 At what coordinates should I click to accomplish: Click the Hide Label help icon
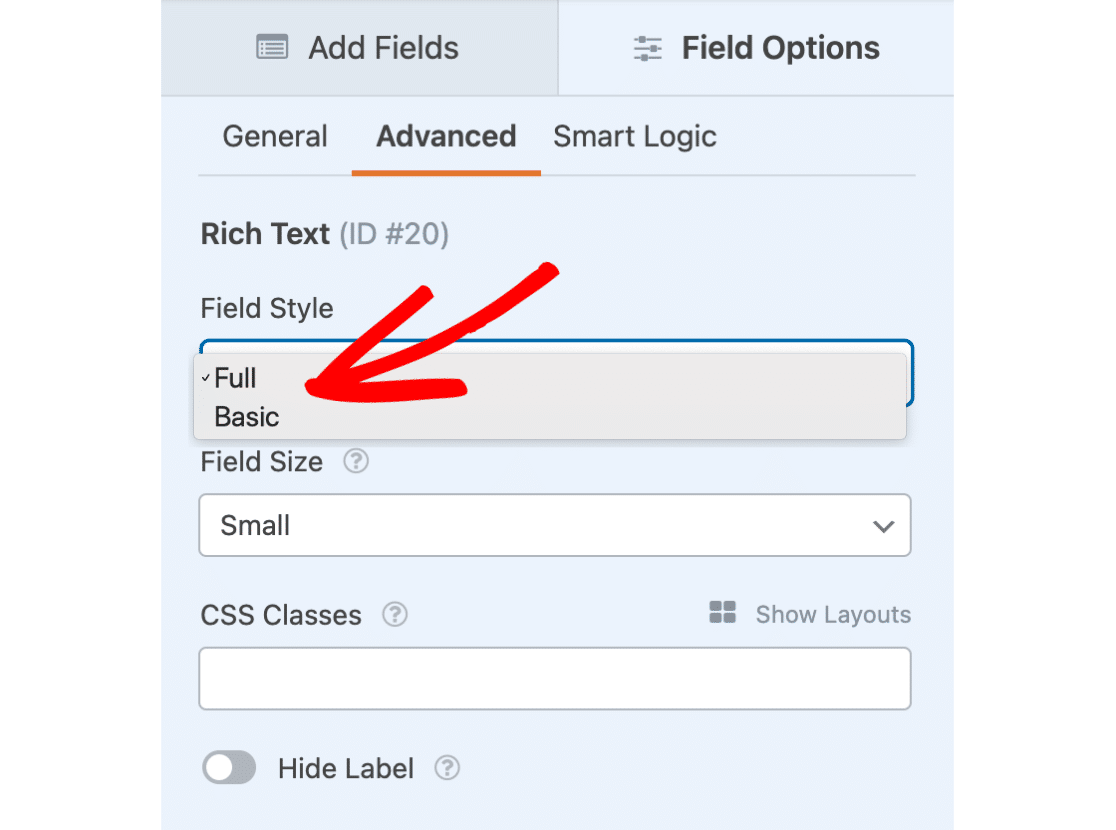[447, 768]
